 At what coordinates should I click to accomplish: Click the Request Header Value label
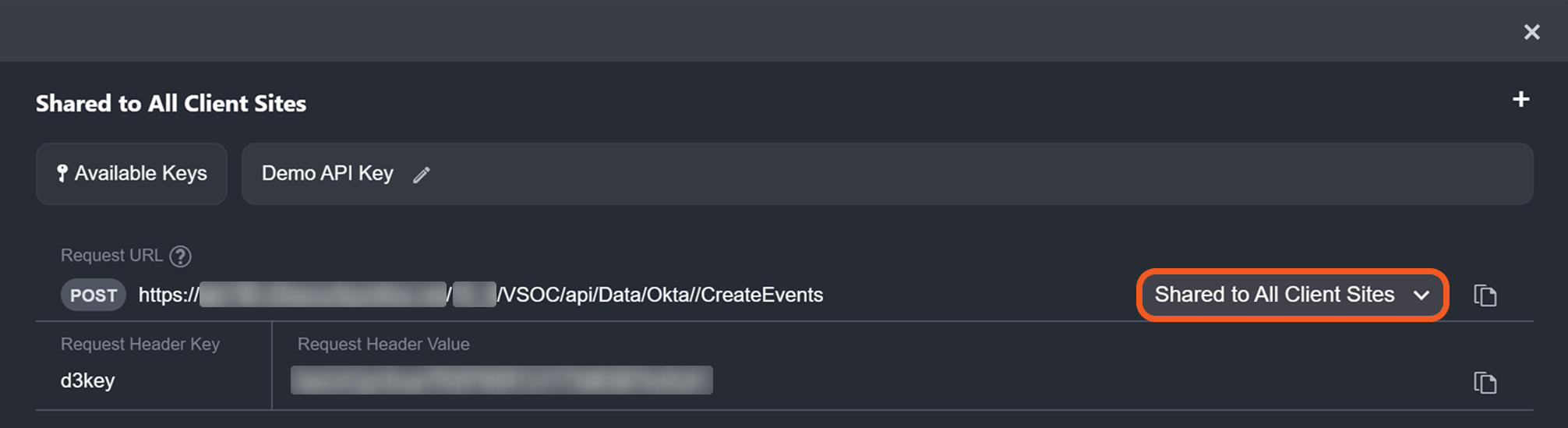click(x=383, y=344)
